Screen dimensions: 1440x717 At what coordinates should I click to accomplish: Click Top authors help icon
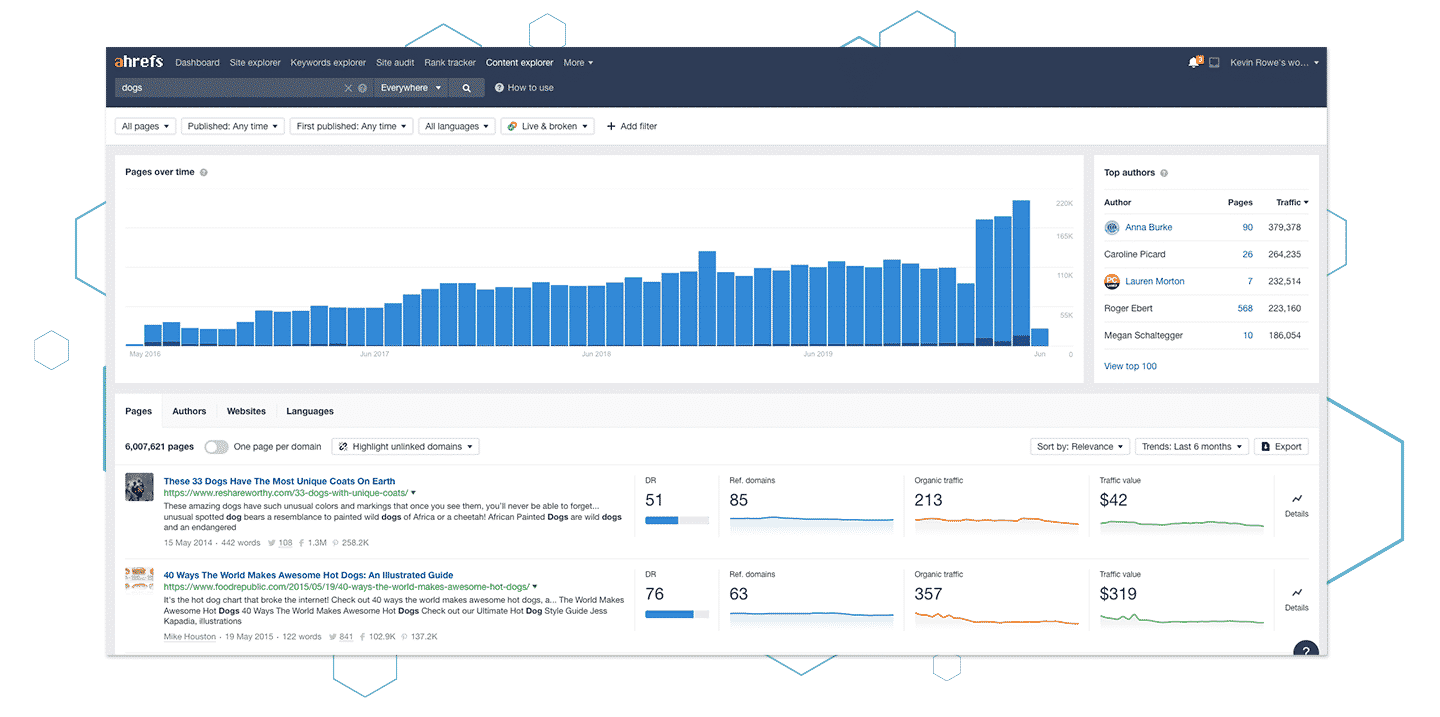1164,173
